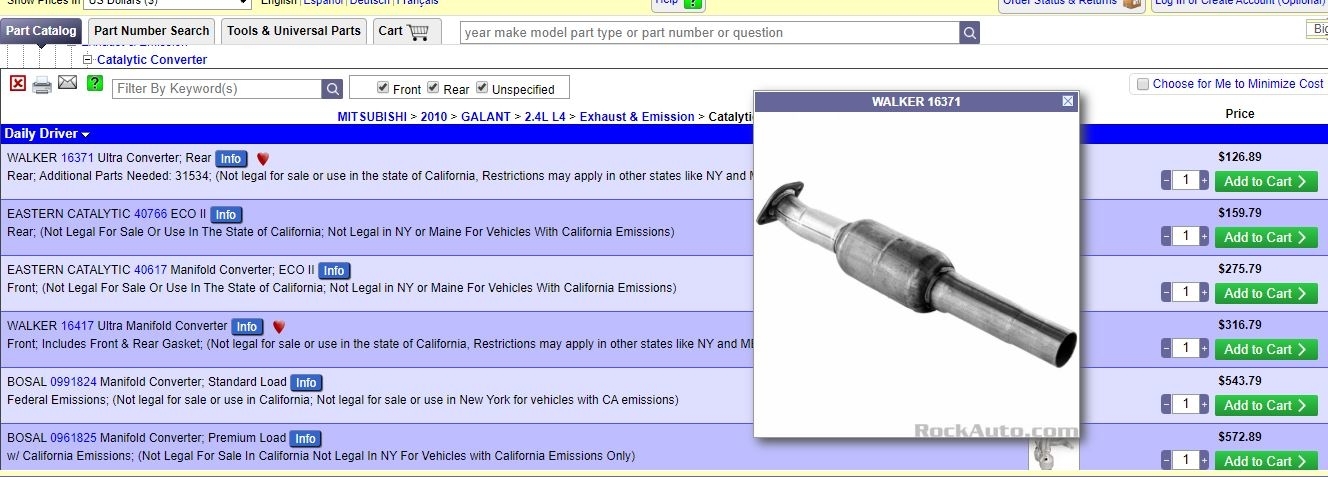Open the Info button for WALKER 16417

247,327
